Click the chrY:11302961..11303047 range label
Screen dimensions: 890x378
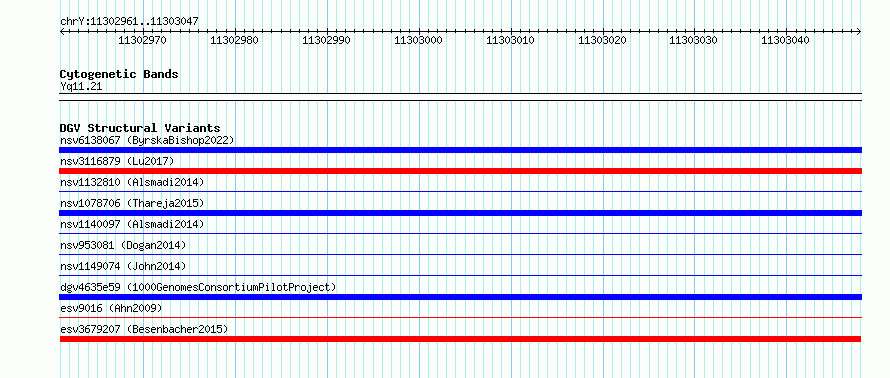point(129,22)
